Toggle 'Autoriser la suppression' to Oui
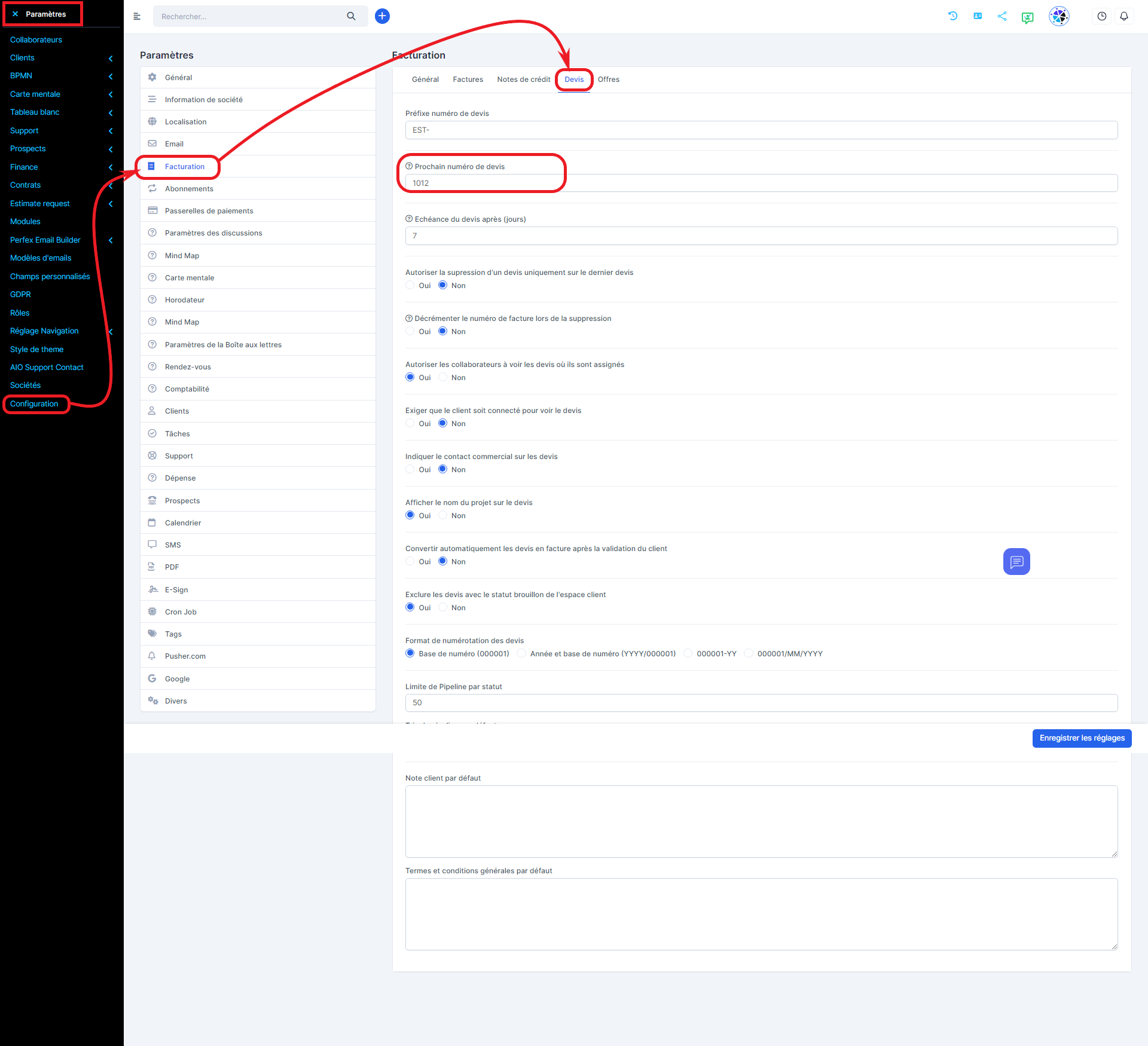1148x1046 pixels. (x=411, y=285)
